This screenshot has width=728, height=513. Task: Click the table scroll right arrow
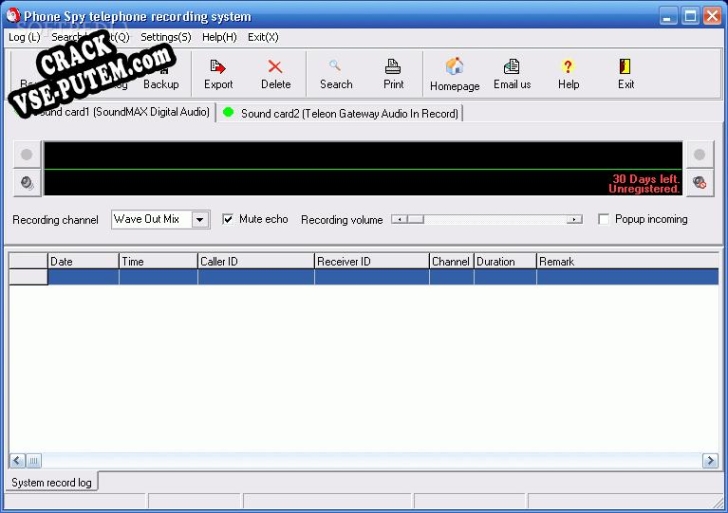[710, 461]
